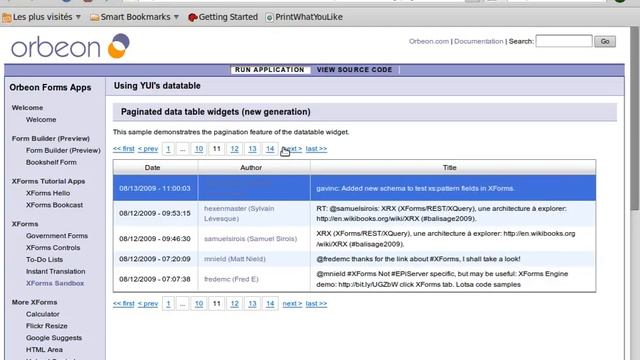This screenshot has height=360, width=640.
Task: Select page 10 in top paginator
Action: [199, 149]
